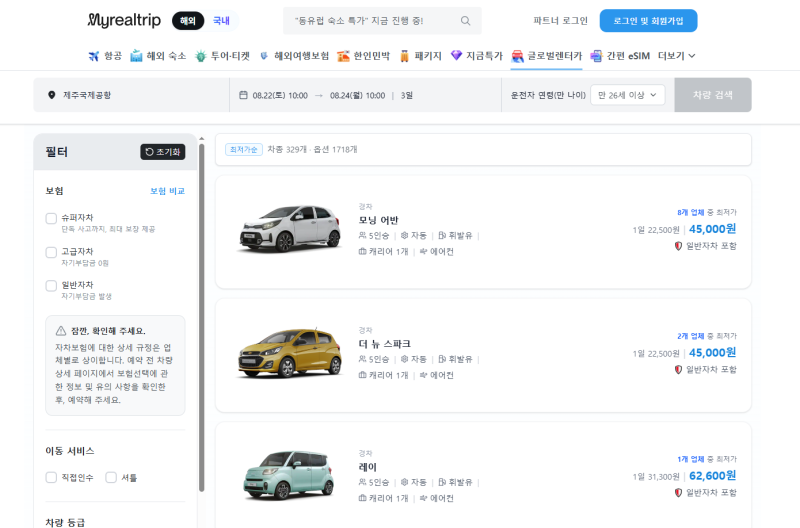The width and height of the screenshot is (800, 528).
Task: Click the red car icon for 글로벌렌터카
Action: point(517,56)
